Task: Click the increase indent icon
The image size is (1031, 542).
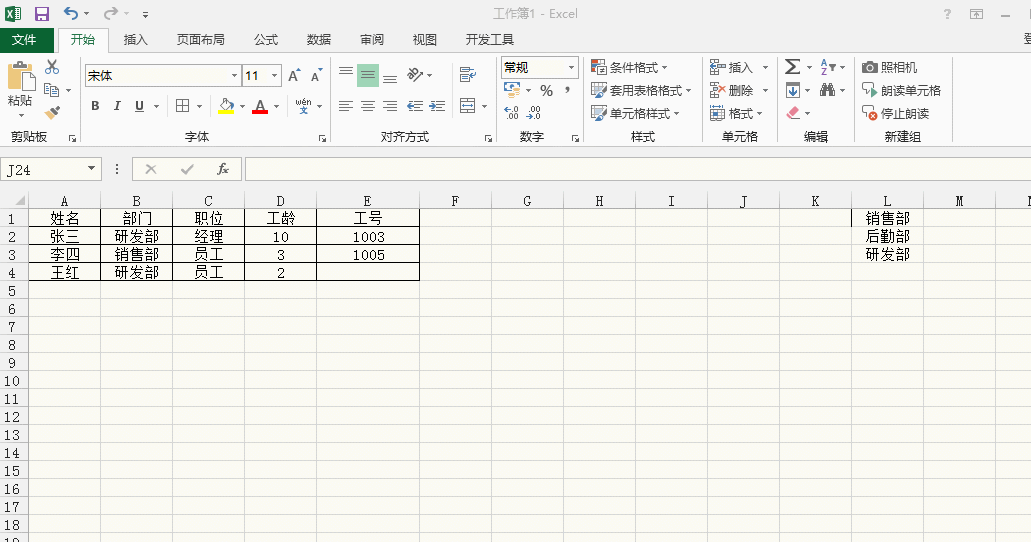Action: [x=436, y=106]
